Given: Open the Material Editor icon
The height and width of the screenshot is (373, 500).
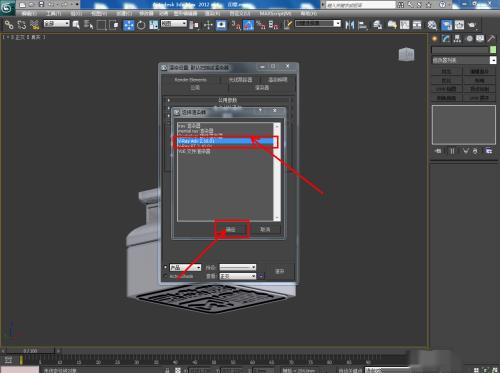Looking at the screenshot, I should tap(432, 25).
